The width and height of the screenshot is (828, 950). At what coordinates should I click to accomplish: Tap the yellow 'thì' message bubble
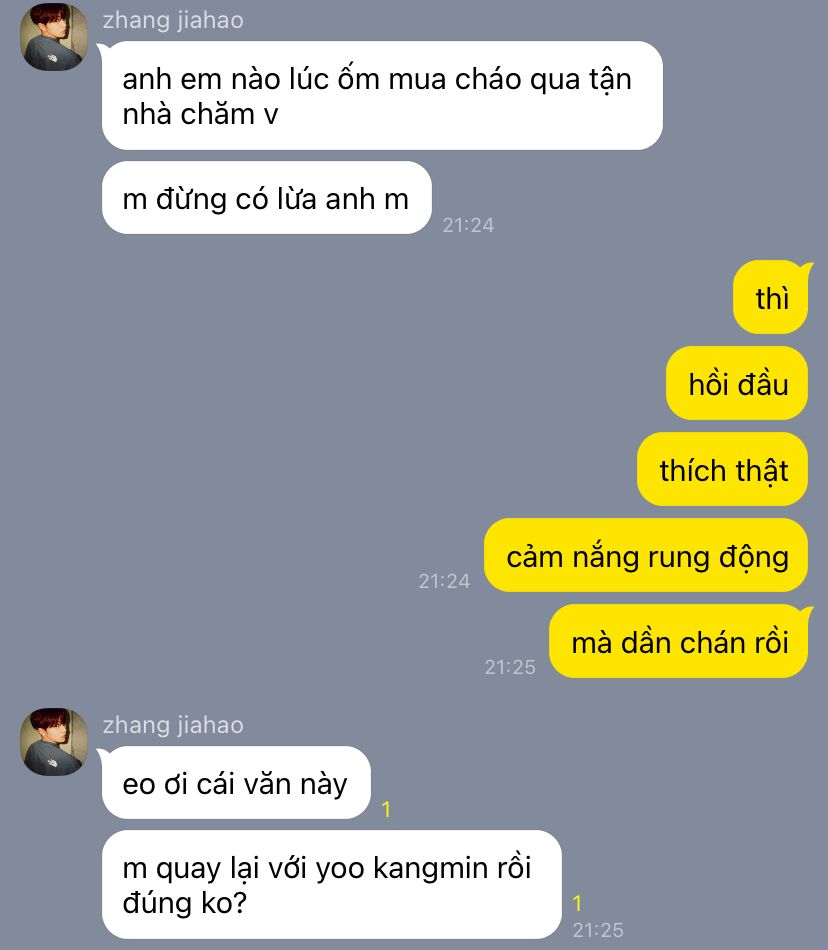[771, 297]
